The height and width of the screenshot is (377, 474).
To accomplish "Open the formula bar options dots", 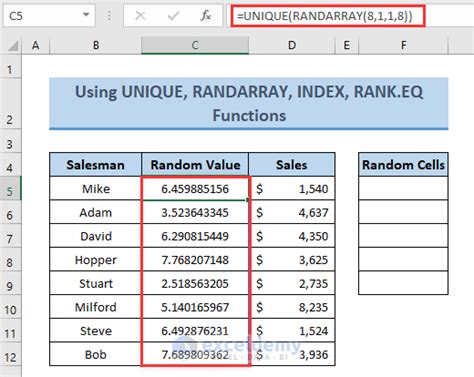I will [109, 15].
